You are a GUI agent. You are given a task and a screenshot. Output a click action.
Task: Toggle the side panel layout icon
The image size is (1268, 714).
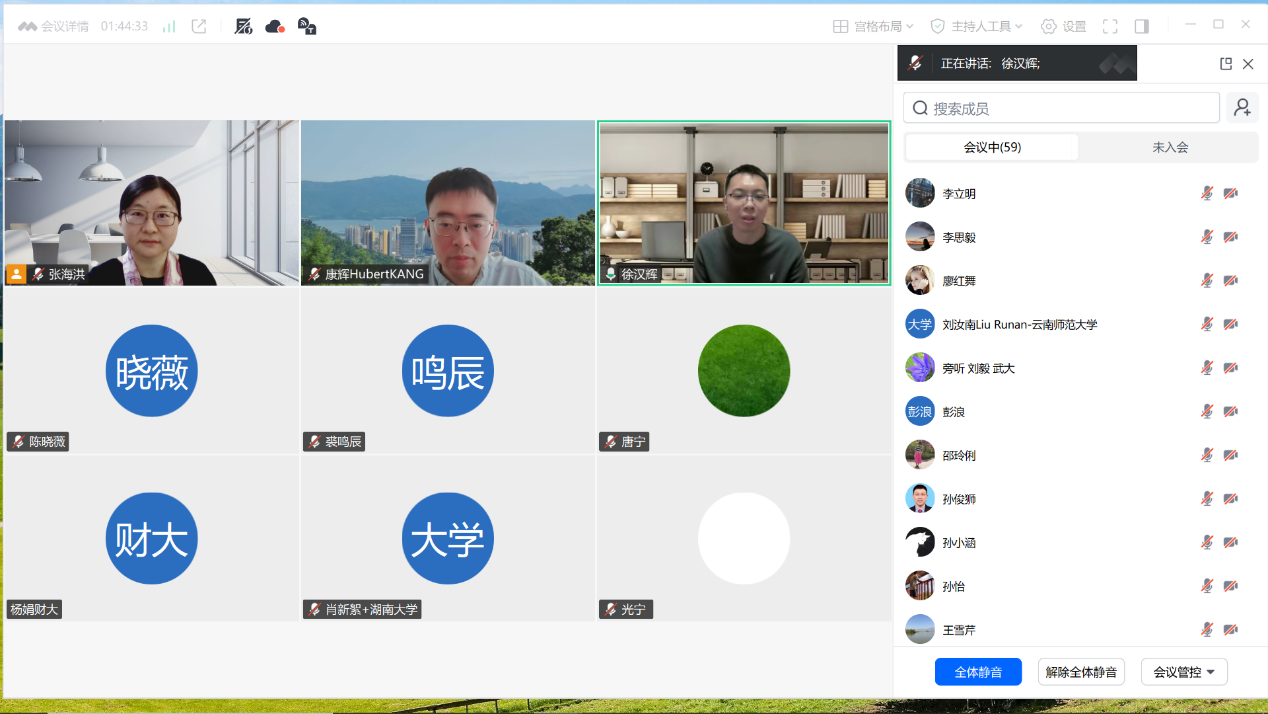tap(1141, 26)
